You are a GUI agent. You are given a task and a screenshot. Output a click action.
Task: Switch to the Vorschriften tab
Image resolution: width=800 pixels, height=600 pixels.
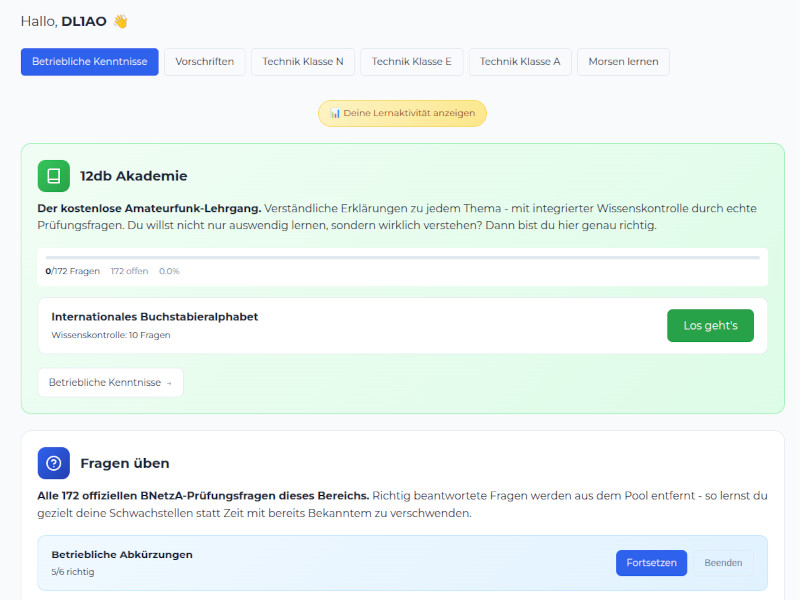point(204,61)
